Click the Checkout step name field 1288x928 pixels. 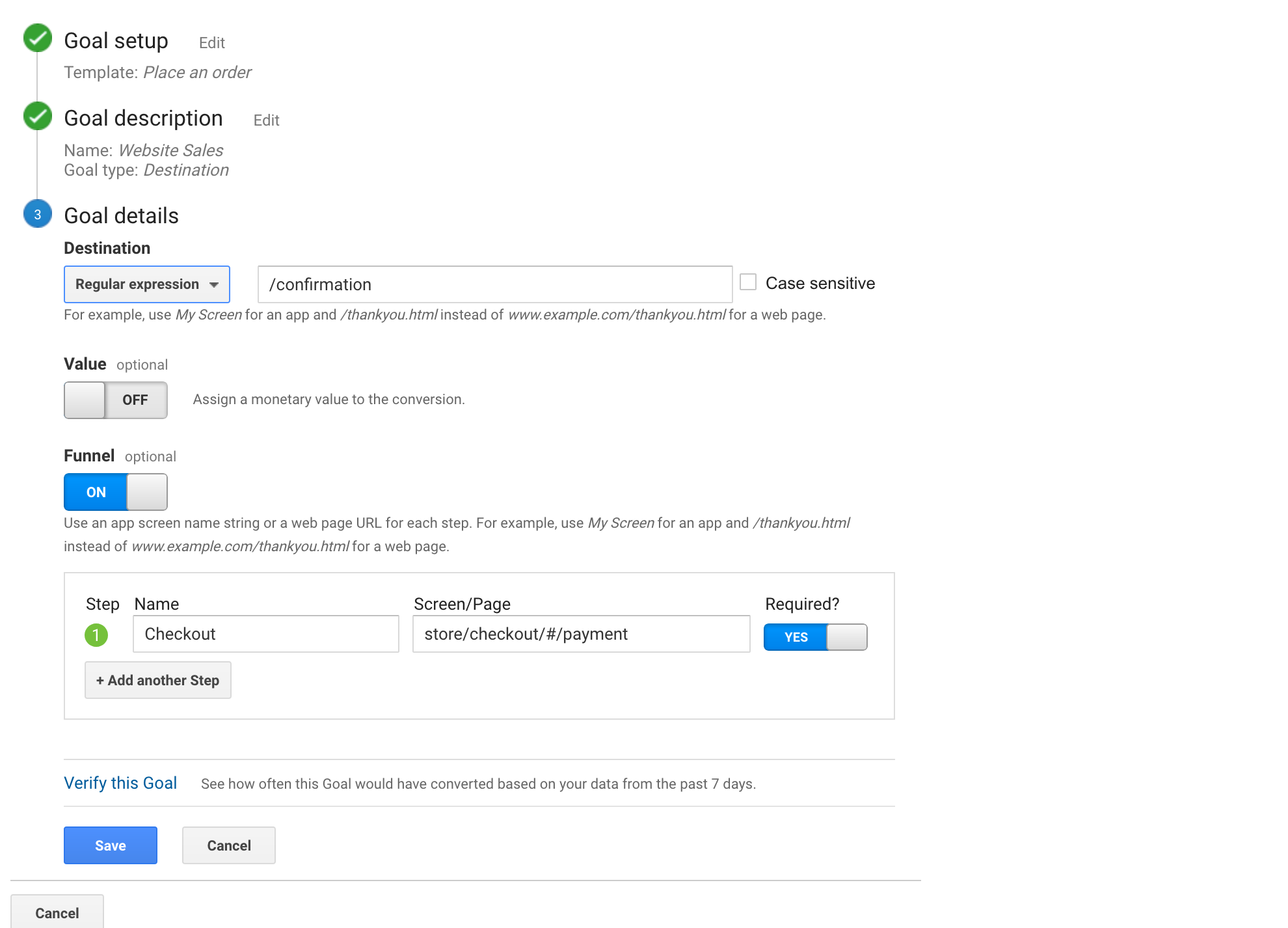(x=265, y=633)
